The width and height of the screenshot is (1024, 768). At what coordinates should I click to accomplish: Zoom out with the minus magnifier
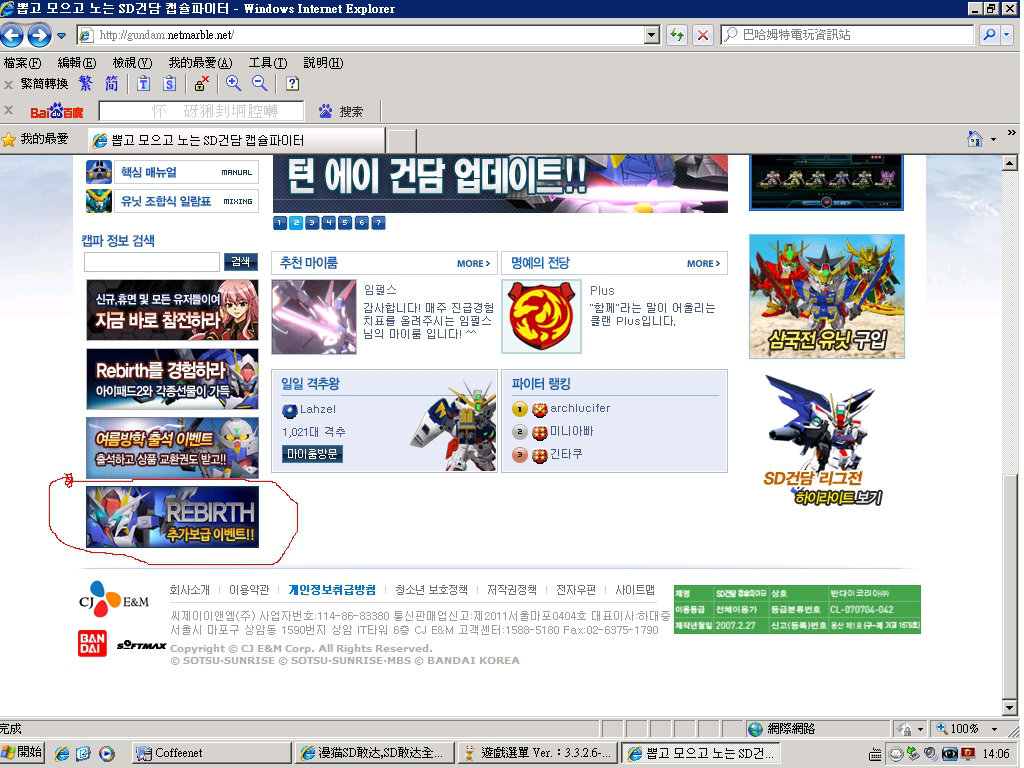(259, 84)
